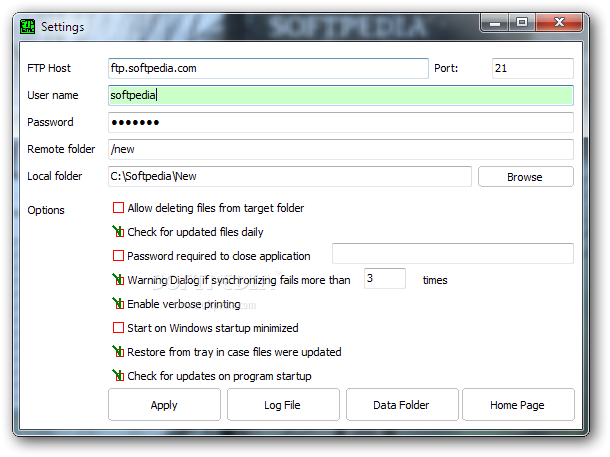The image size is (610, 457).
Task: Click the Local folder path field
Action: coord(290,177)
